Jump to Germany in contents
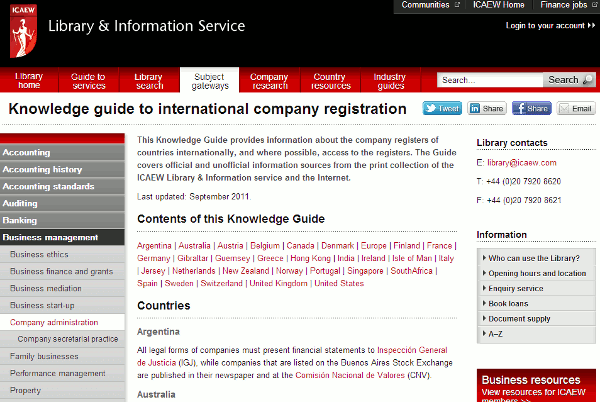The width and height of the screenshot is (600, 402). [153, 258]
